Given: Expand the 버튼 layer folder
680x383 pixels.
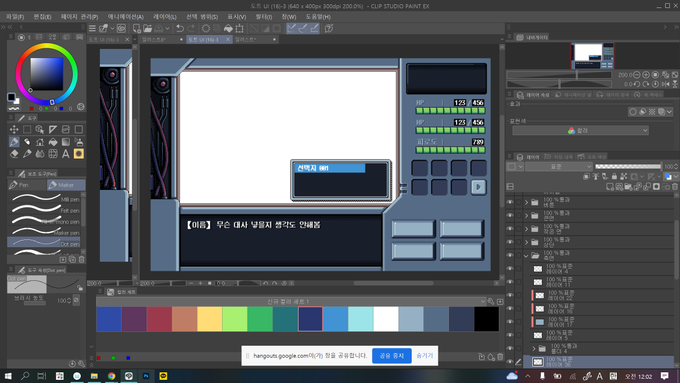Looking at the screenshot, I should (526, 202).
